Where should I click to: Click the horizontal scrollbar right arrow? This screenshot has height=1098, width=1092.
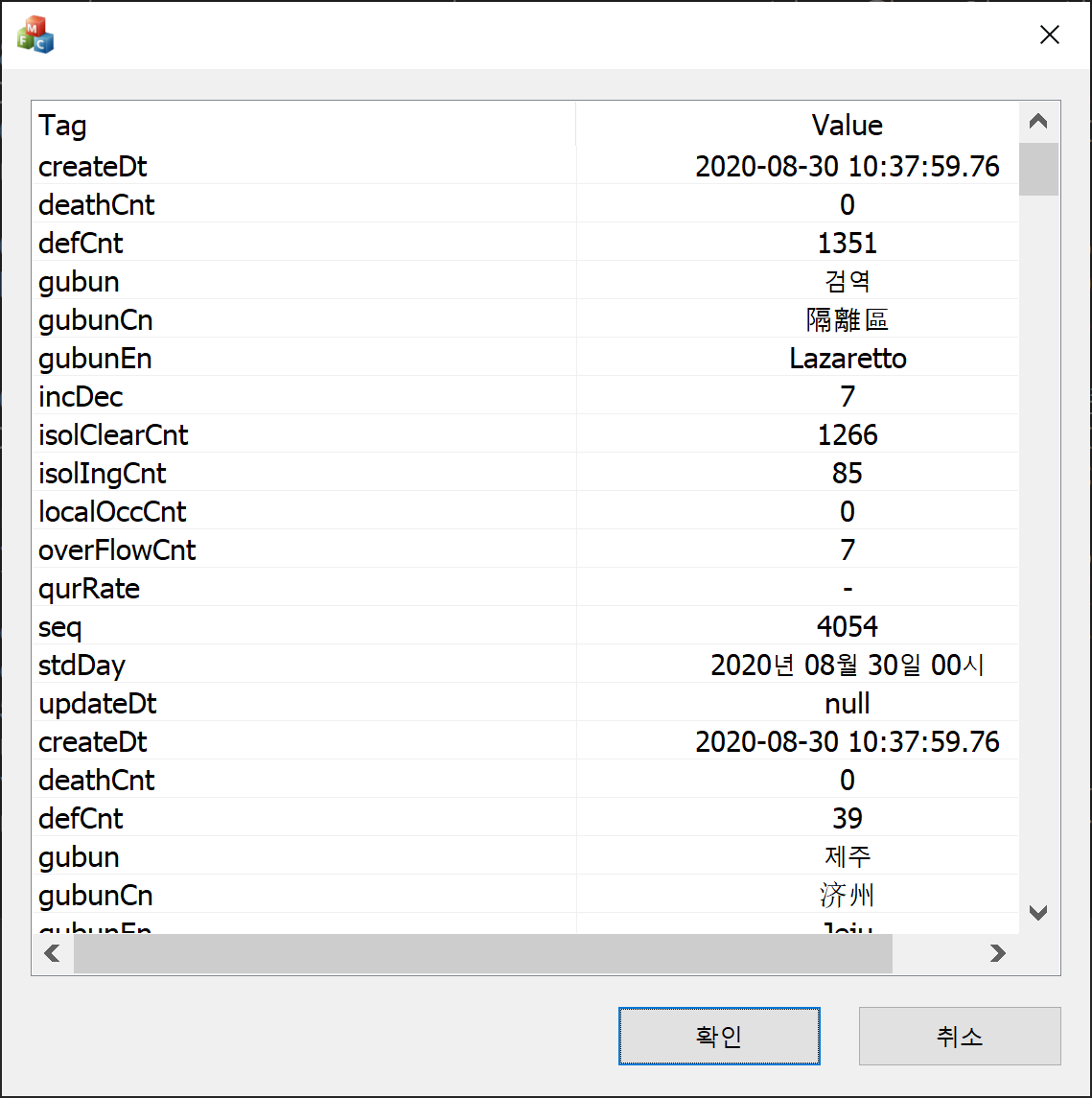point(997,953)
